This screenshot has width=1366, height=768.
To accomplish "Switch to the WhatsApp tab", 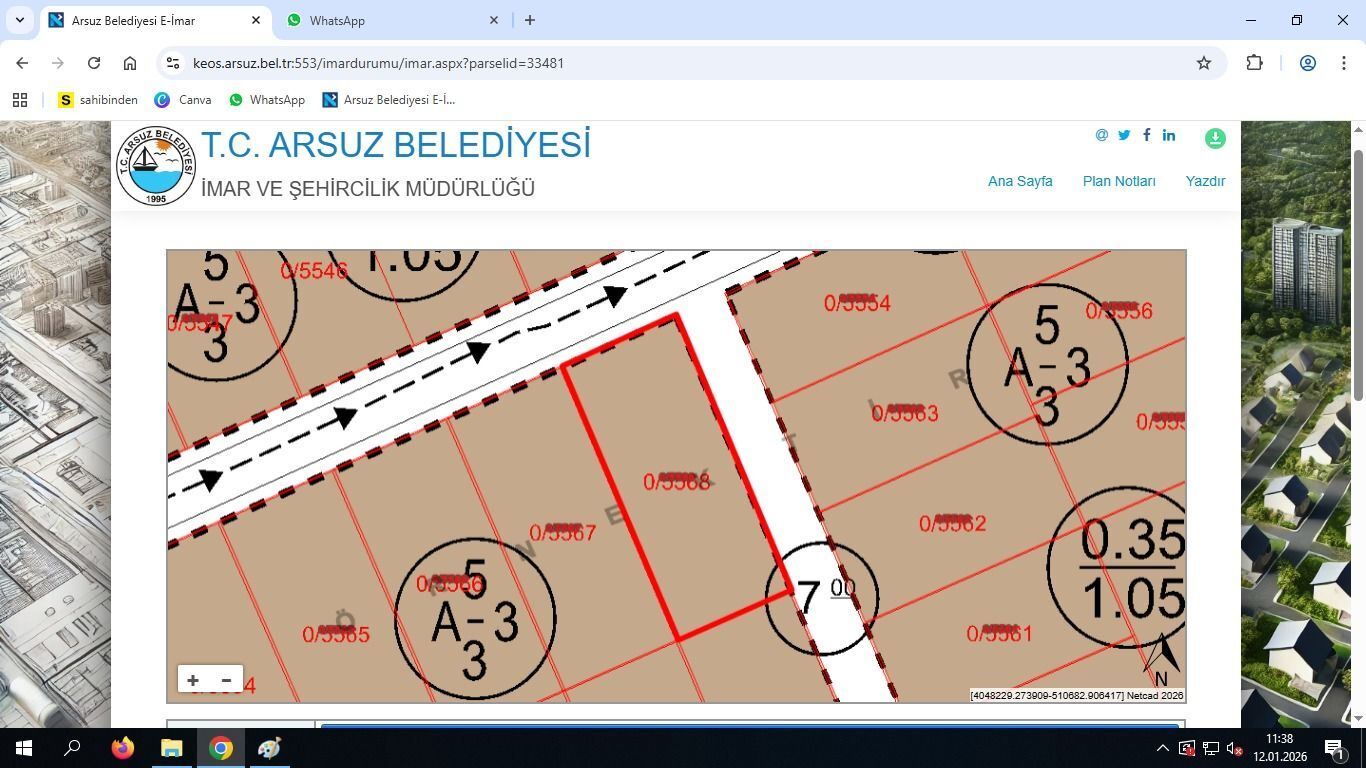I will click(x=392, y=20).
